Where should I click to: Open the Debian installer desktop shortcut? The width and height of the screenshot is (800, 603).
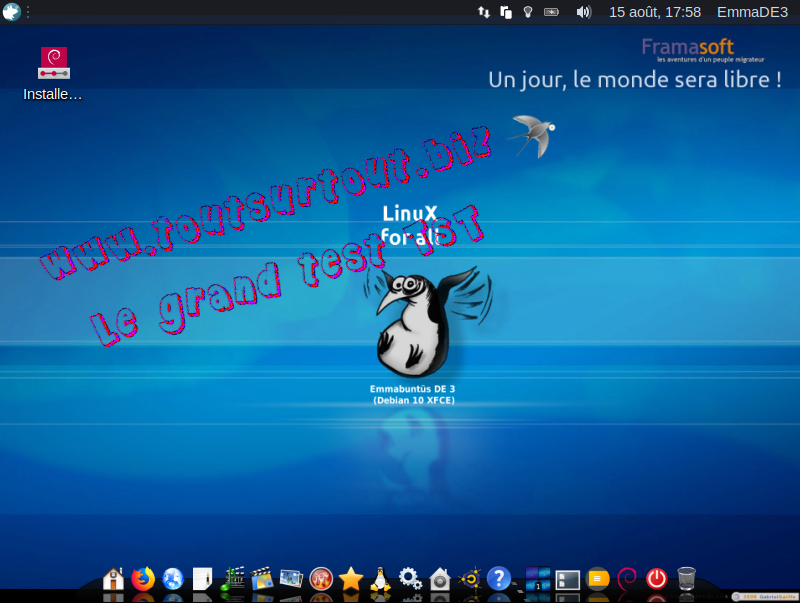(54, 74)
